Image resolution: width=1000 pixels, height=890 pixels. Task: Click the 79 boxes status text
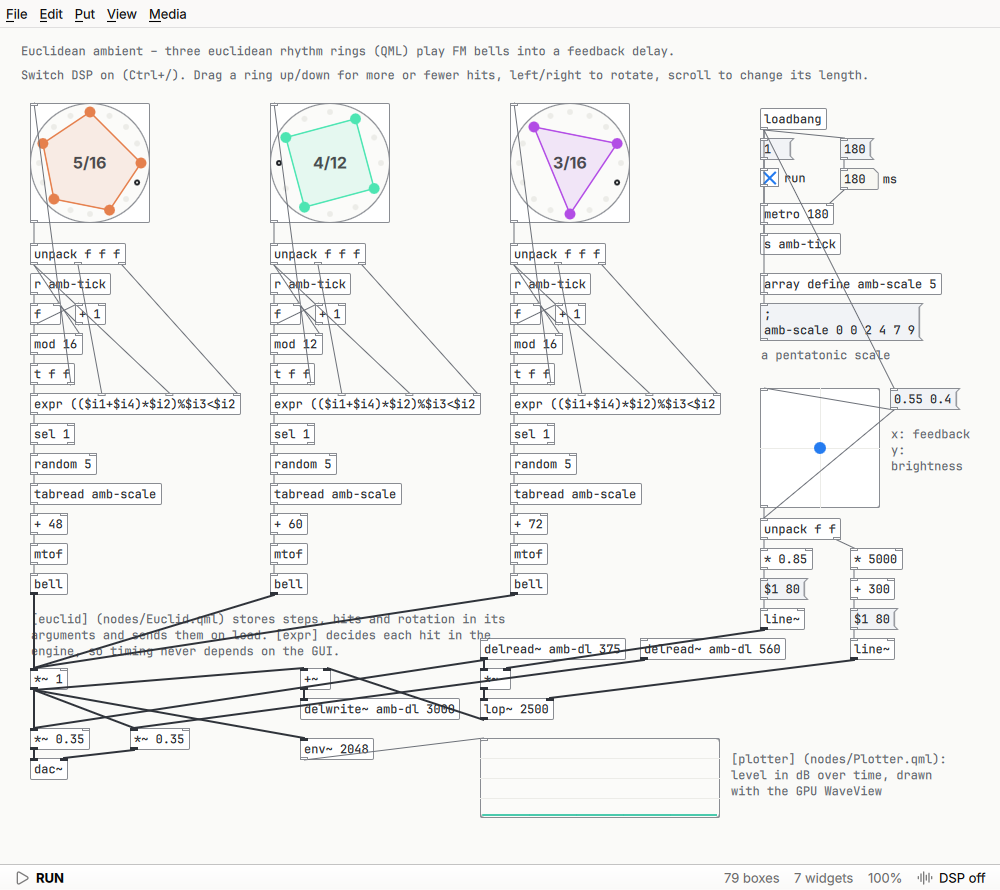pos(751,878)
